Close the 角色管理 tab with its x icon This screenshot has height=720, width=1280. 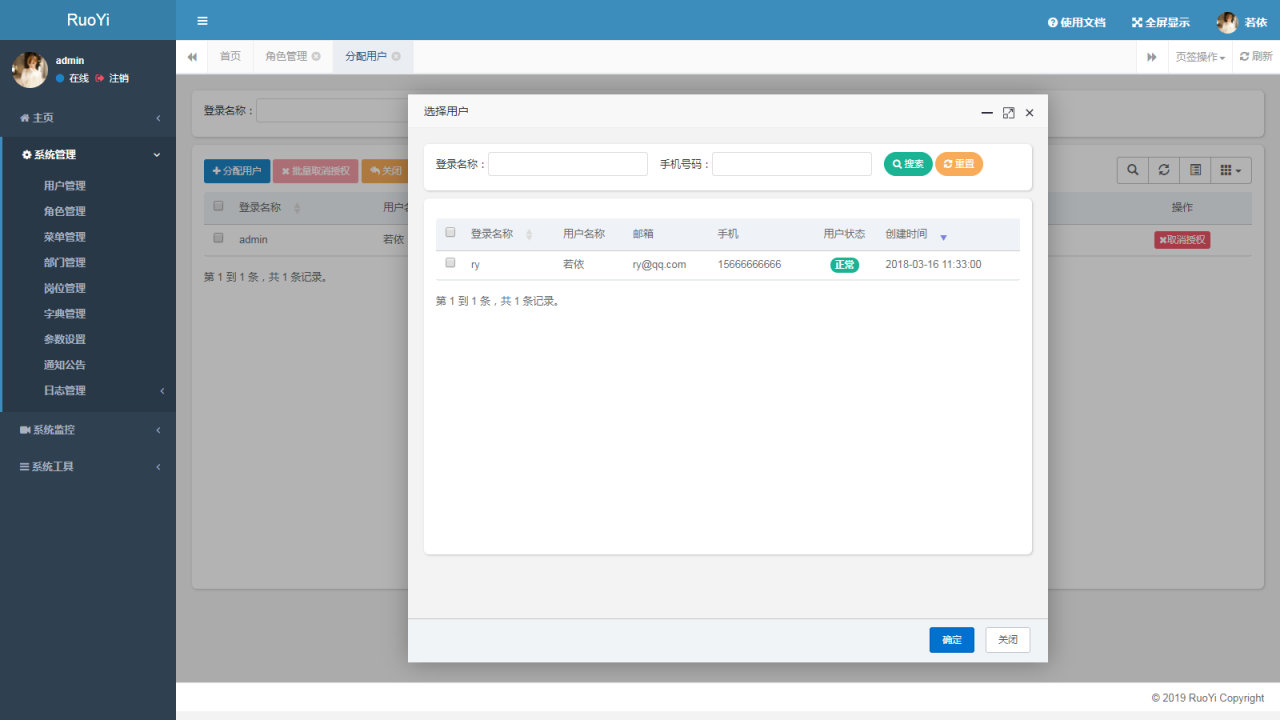pyautogui.click(x=316, y=57)
